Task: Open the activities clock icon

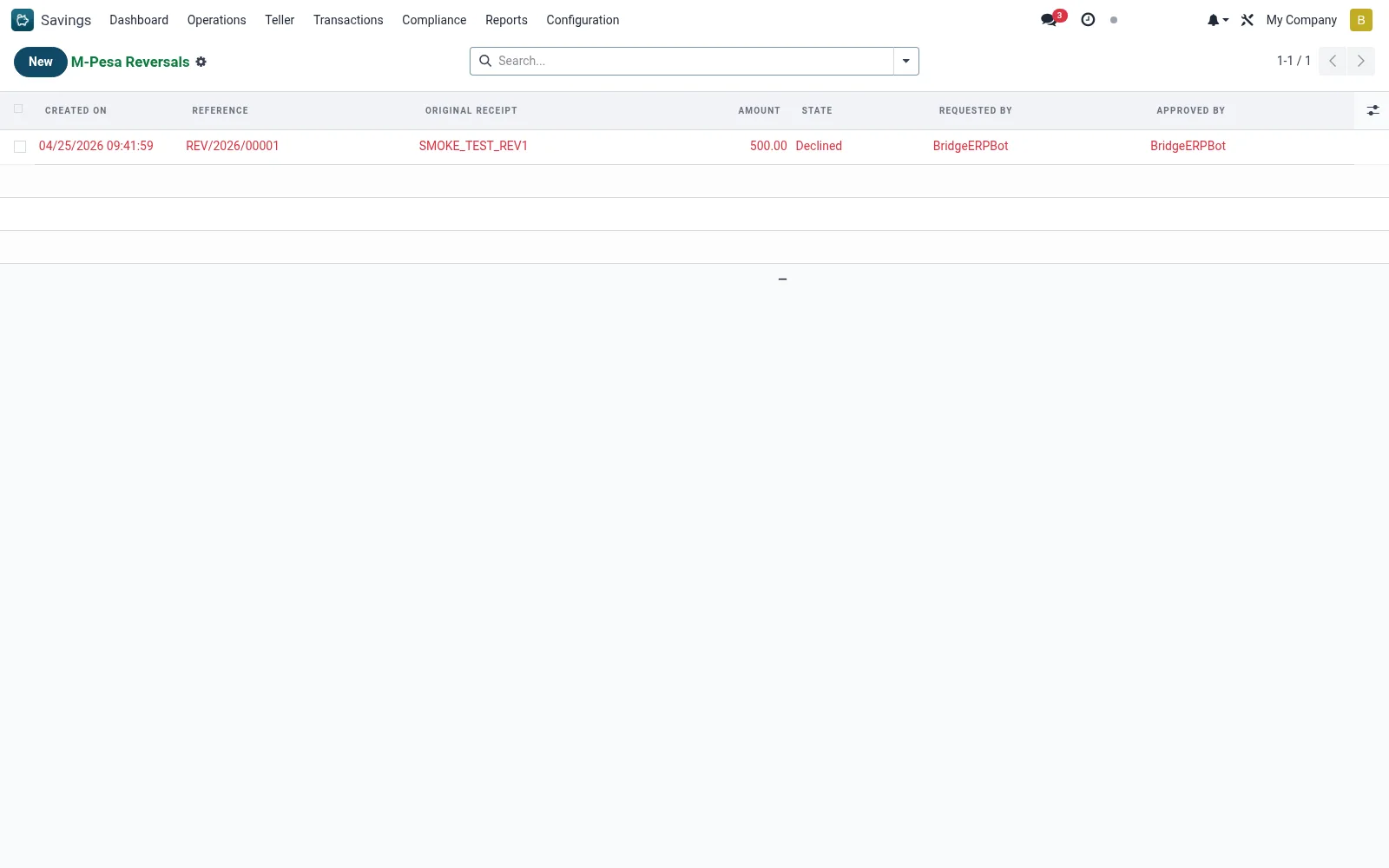Action: coord(1088,19)
